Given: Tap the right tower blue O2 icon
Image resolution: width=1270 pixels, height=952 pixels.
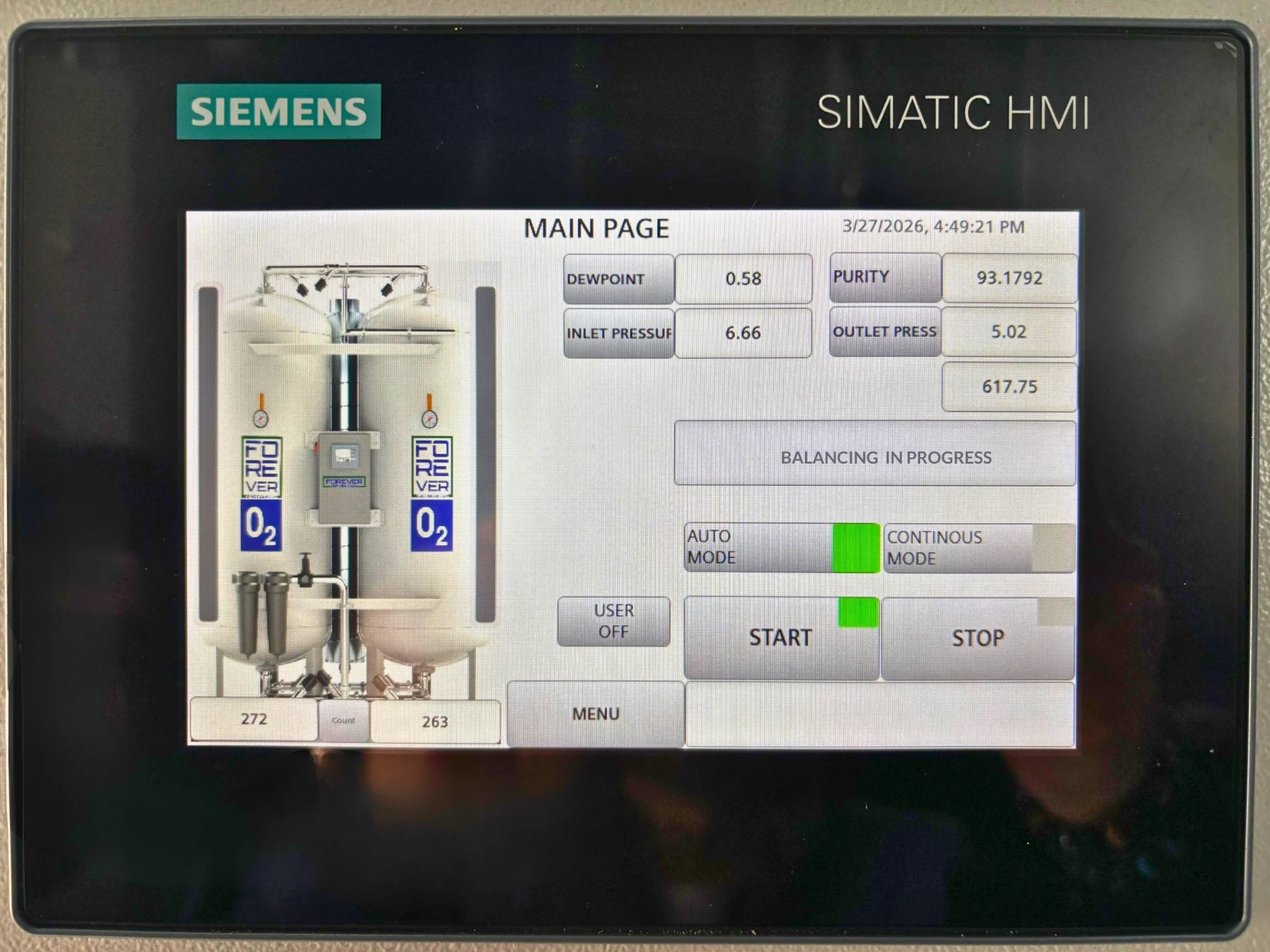Looking at the screenshot, I should pos(431,526).
